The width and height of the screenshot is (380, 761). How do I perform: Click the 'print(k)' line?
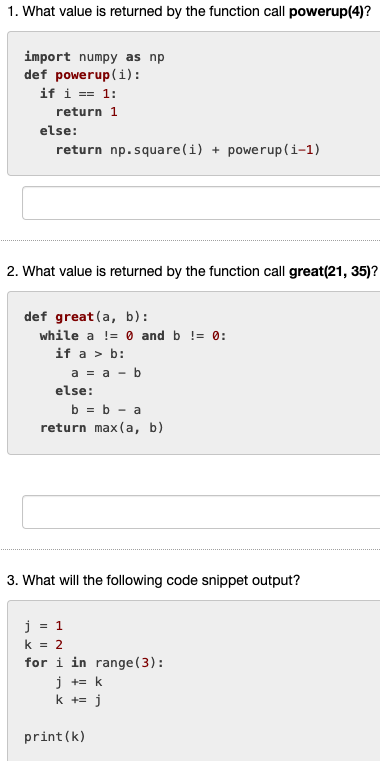pyautogui.click(x=55, y=737)
